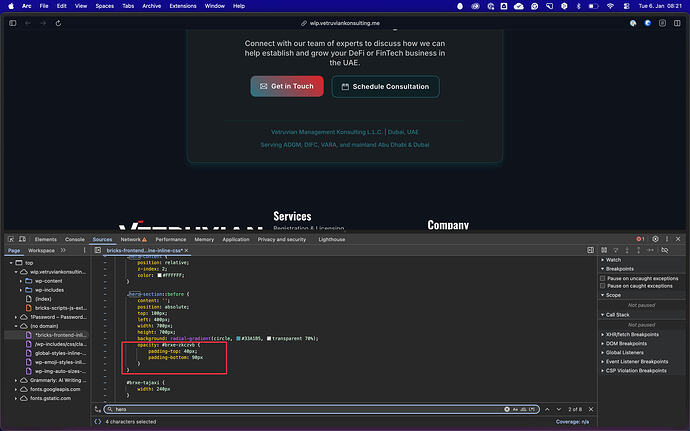Click the Get in Touch button
This screenshot has height=431, width=690.
287,86
